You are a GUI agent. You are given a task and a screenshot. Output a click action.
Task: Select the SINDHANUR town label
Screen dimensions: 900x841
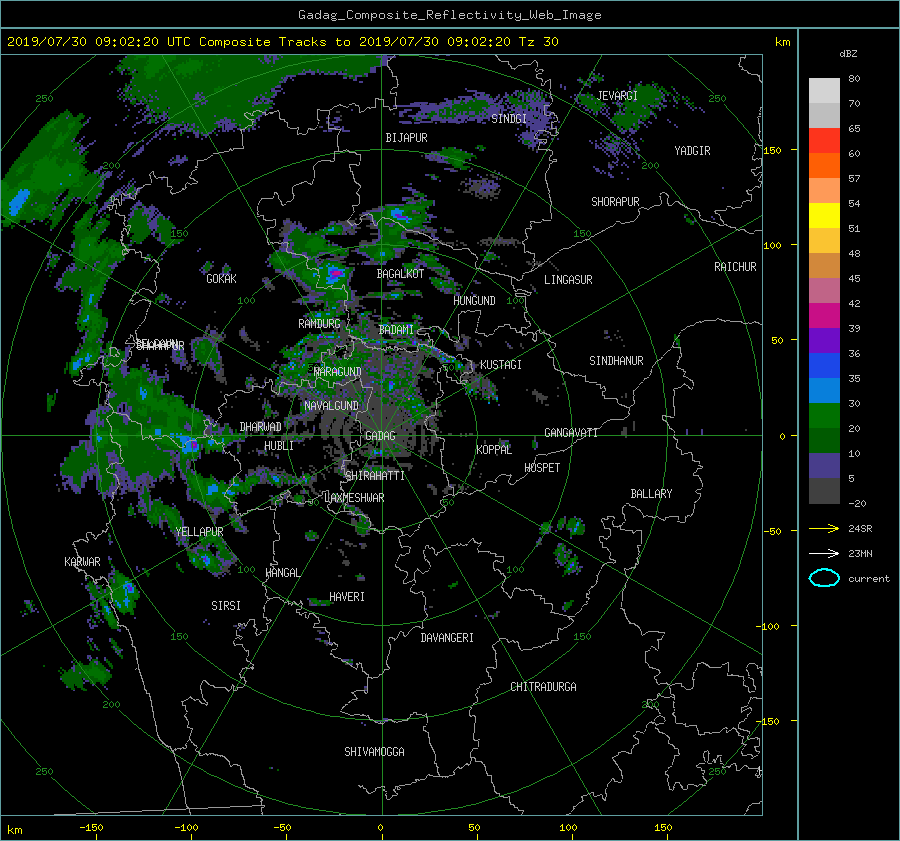616,361
